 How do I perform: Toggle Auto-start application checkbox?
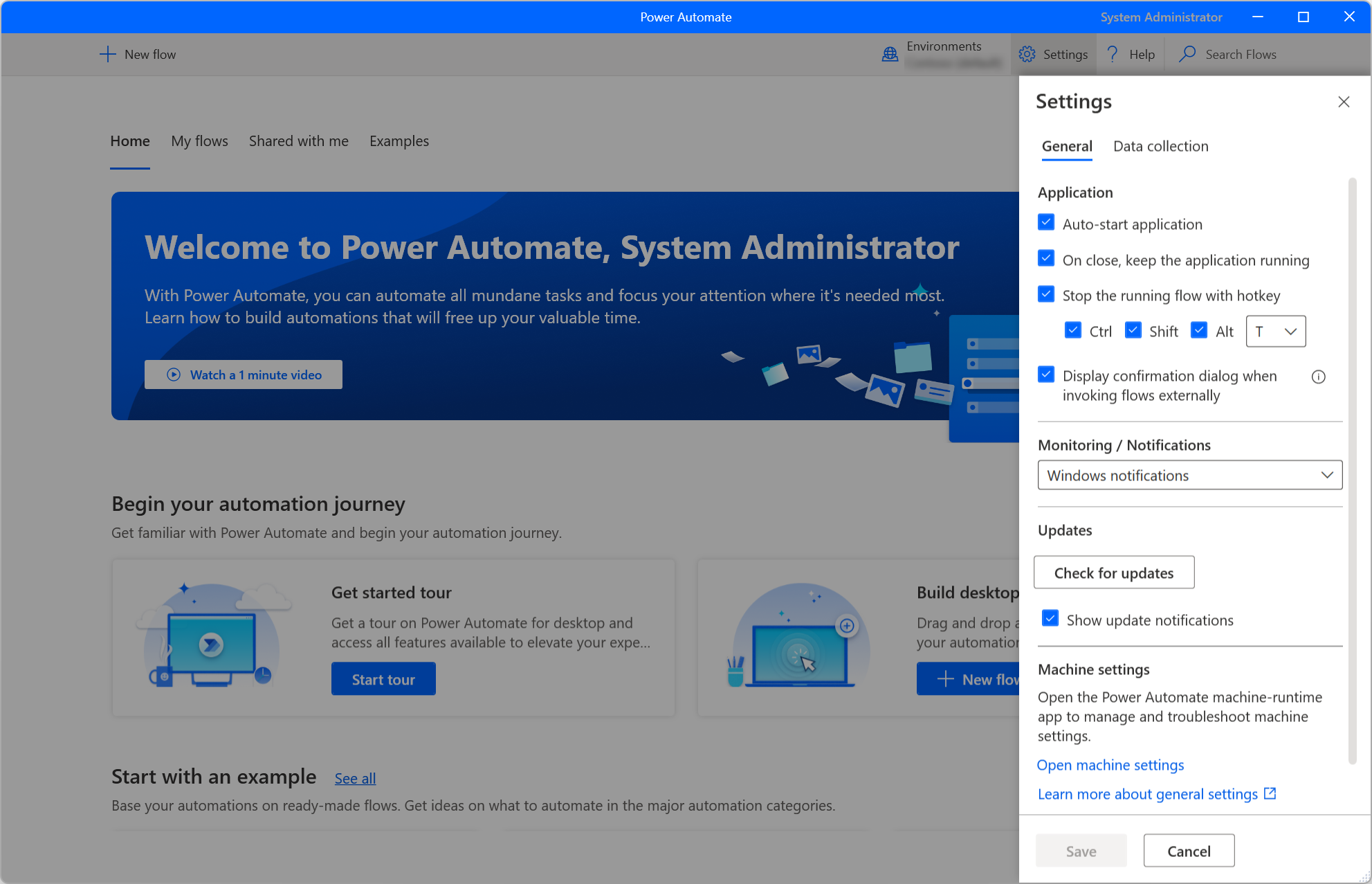[1047, 223]
